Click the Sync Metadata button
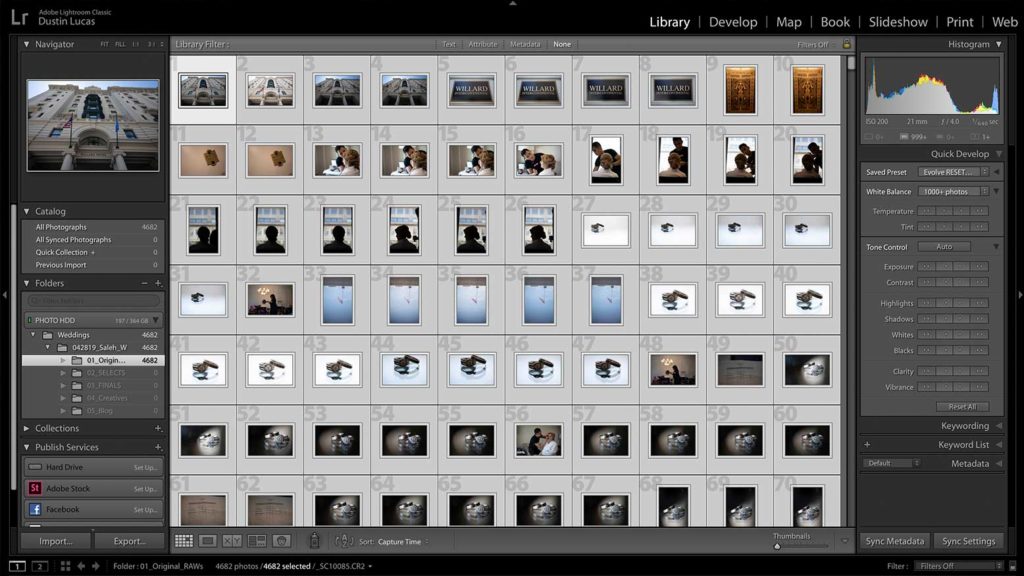The width and height of the screenshot is (1024, 576). click(895, 541)
